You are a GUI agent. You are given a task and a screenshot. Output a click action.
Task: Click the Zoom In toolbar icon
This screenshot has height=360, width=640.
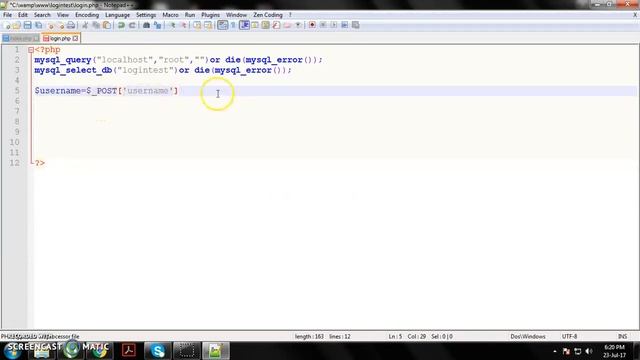pos(172,25)
